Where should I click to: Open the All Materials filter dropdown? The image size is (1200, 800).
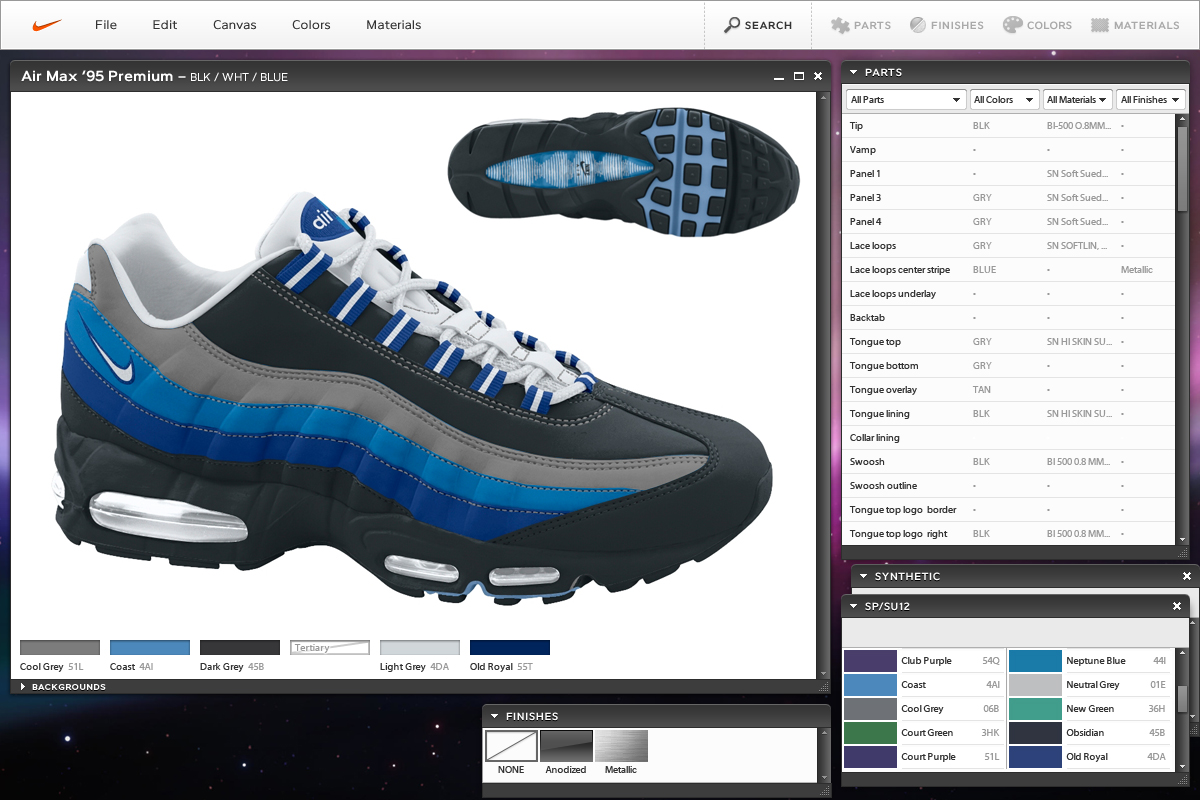coord(1076,100)
